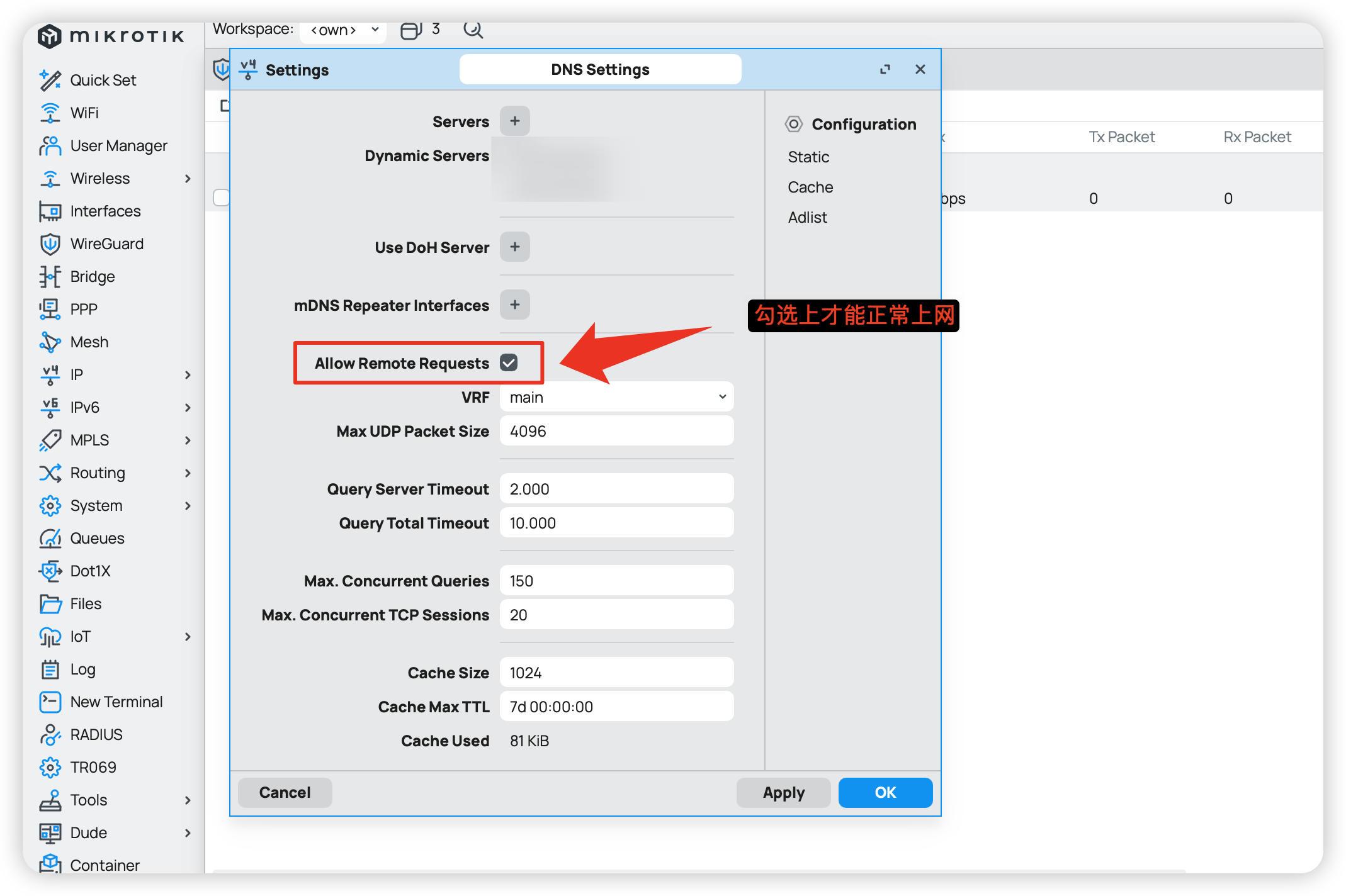Click Cancel button
The height and width of the screenshot is (896, 1346).
point(285,792)
